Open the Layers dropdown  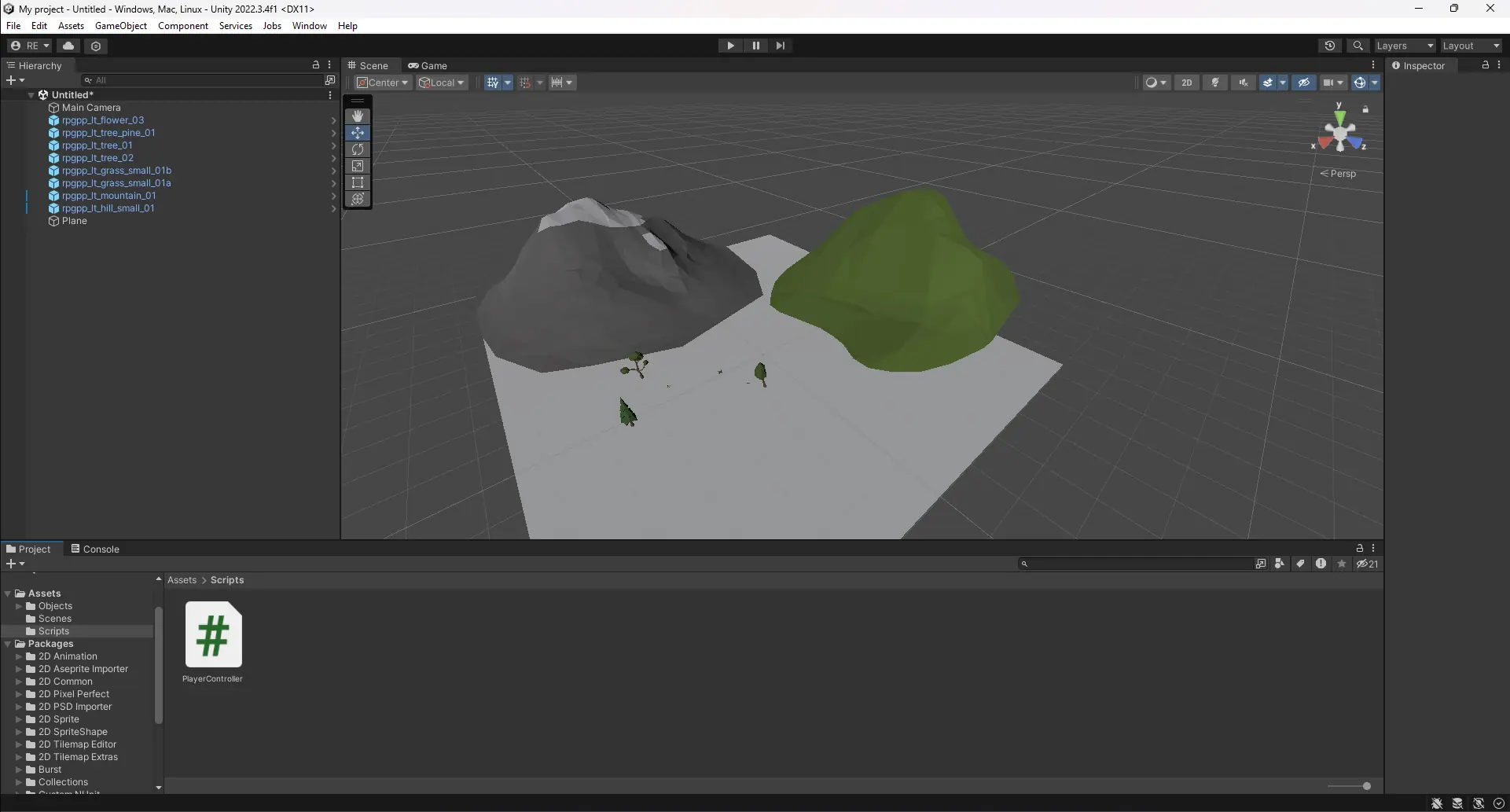coord(1405,46)
